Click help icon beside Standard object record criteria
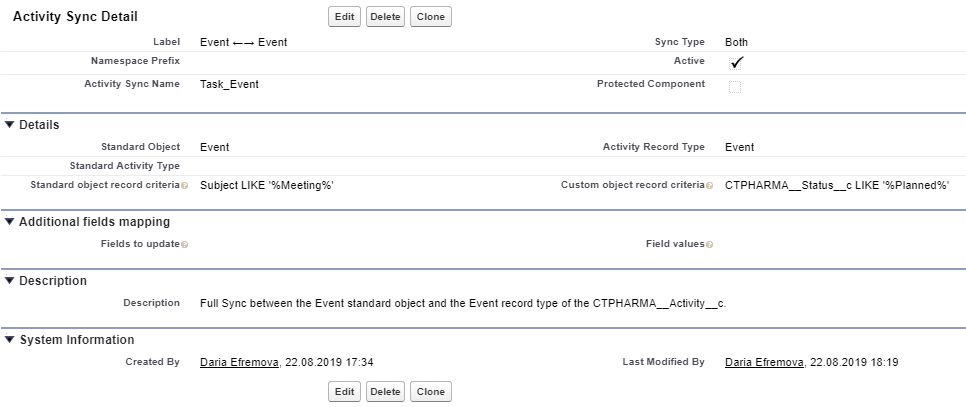The image size is (966, 407). click(x=185, y=186)
